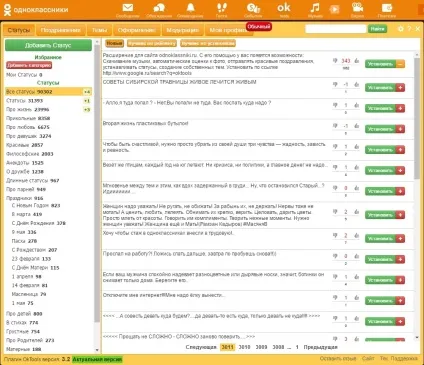Click red plus beside 'Отключите мне интернет' status
The image size is (424, 365).
tap(400, 301)
